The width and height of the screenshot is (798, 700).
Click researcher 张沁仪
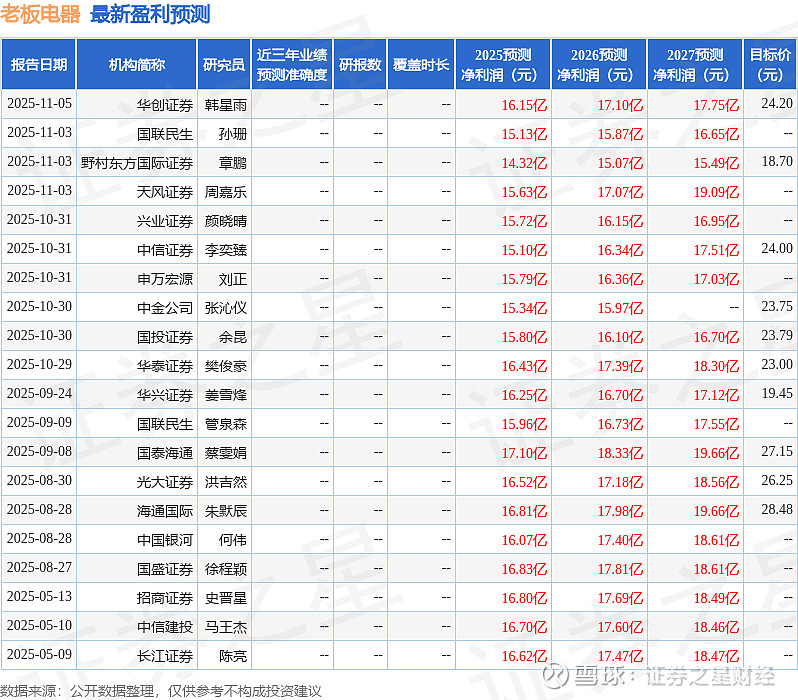tap(225, 309)
